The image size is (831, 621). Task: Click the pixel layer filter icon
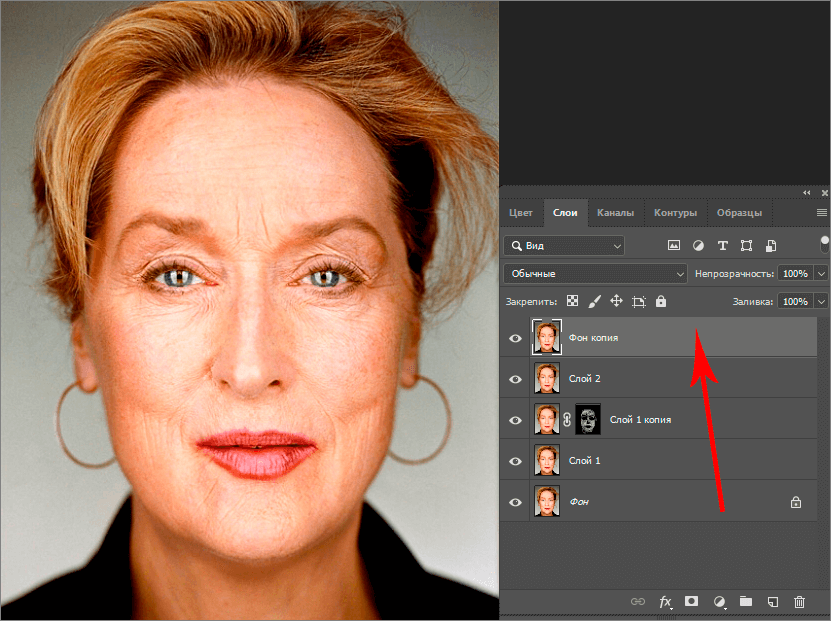coord(673,245)
